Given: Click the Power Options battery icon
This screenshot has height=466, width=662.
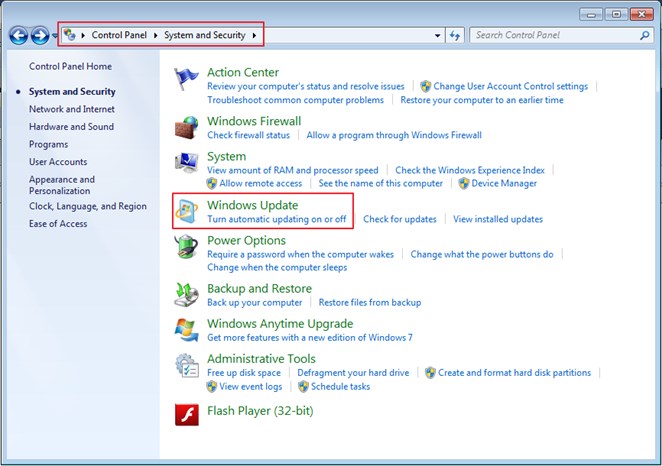Looking at the screenshot, I should 186,247.
